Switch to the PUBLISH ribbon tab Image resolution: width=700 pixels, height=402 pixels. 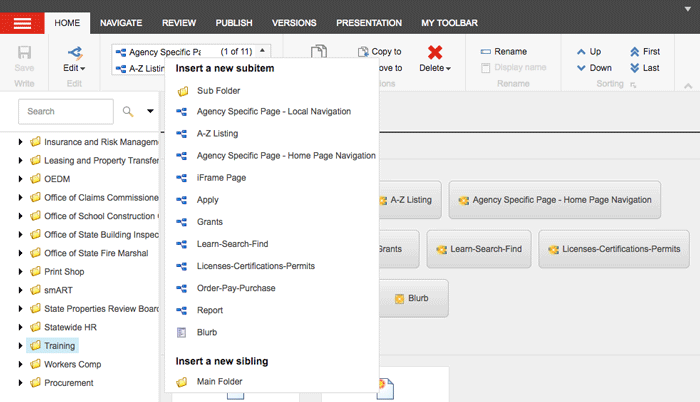coord(232,22)
